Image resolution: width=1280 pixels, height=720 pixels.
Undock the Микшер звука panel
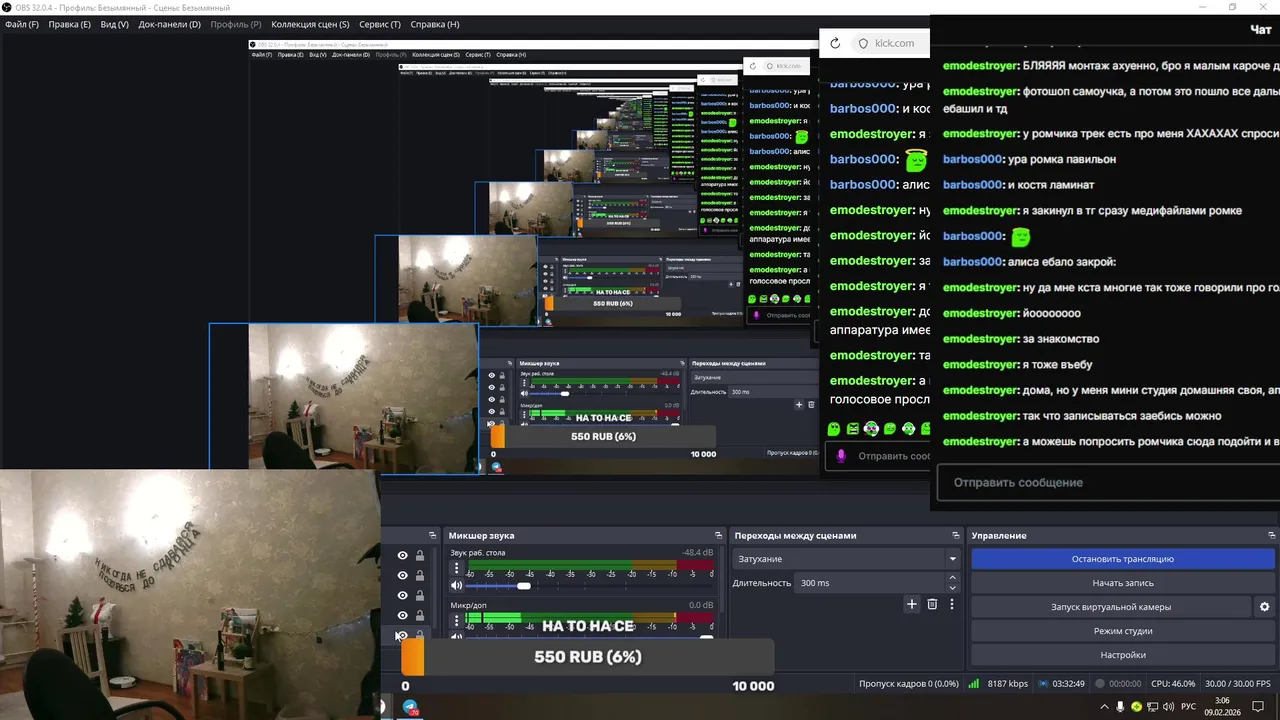718,536
